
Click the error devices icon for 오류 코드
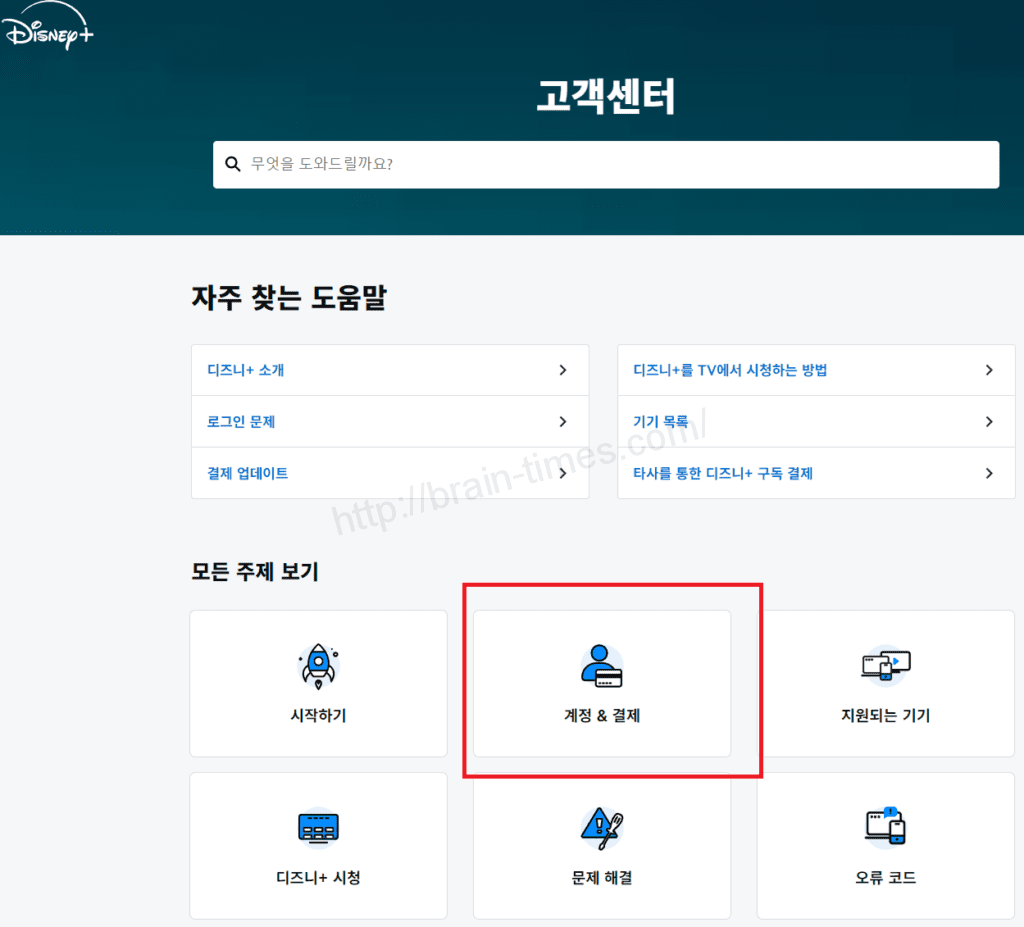tap(886, 826)
